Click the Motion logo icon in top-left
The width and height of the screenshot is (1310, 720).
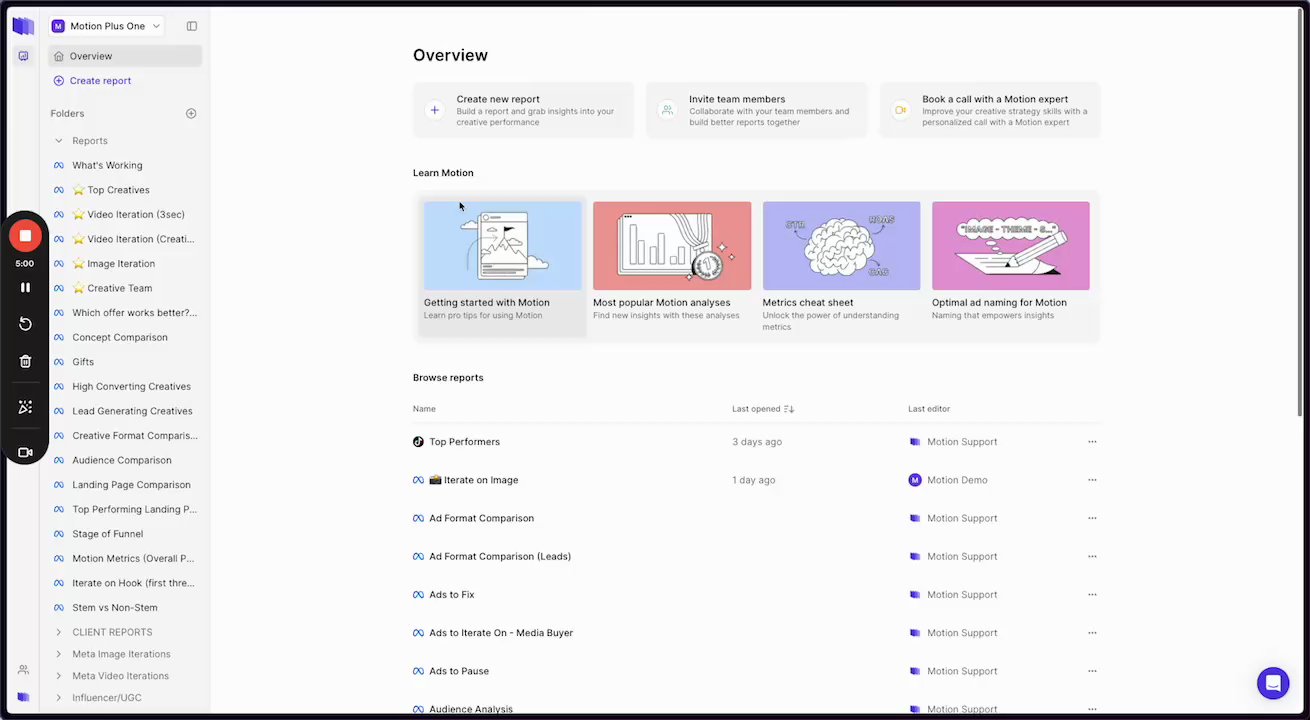[x=23, y=26]
